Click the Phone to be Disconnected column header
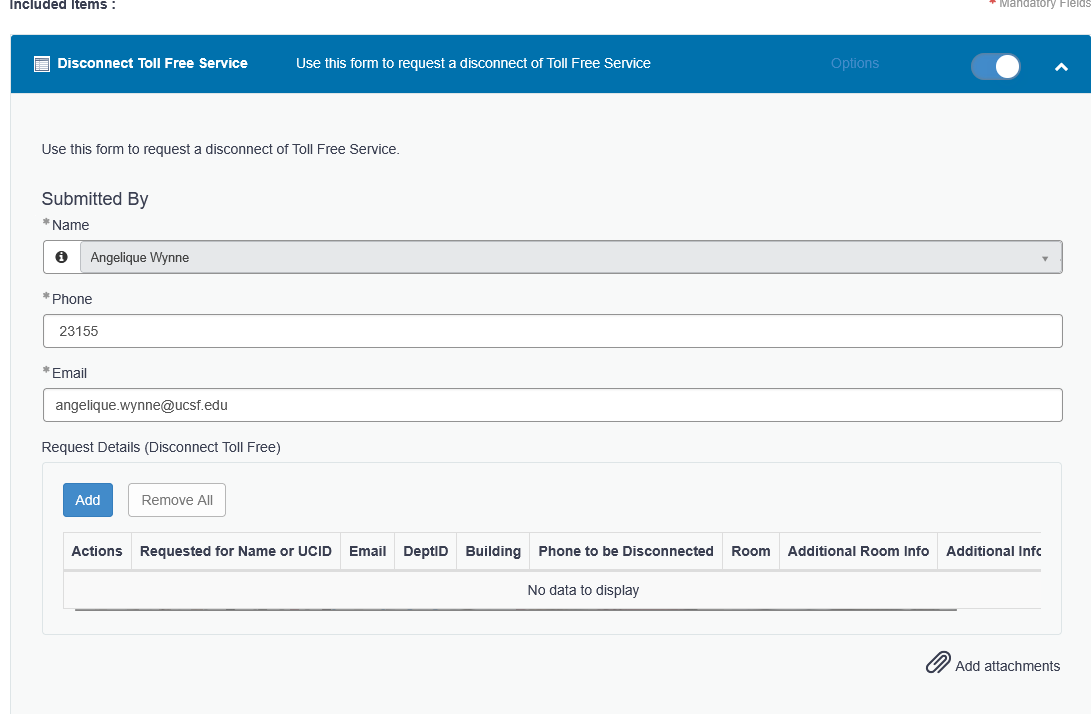The width and height of the screenshot is (1091, 714). pyautogui.click(x=626, y=551)
